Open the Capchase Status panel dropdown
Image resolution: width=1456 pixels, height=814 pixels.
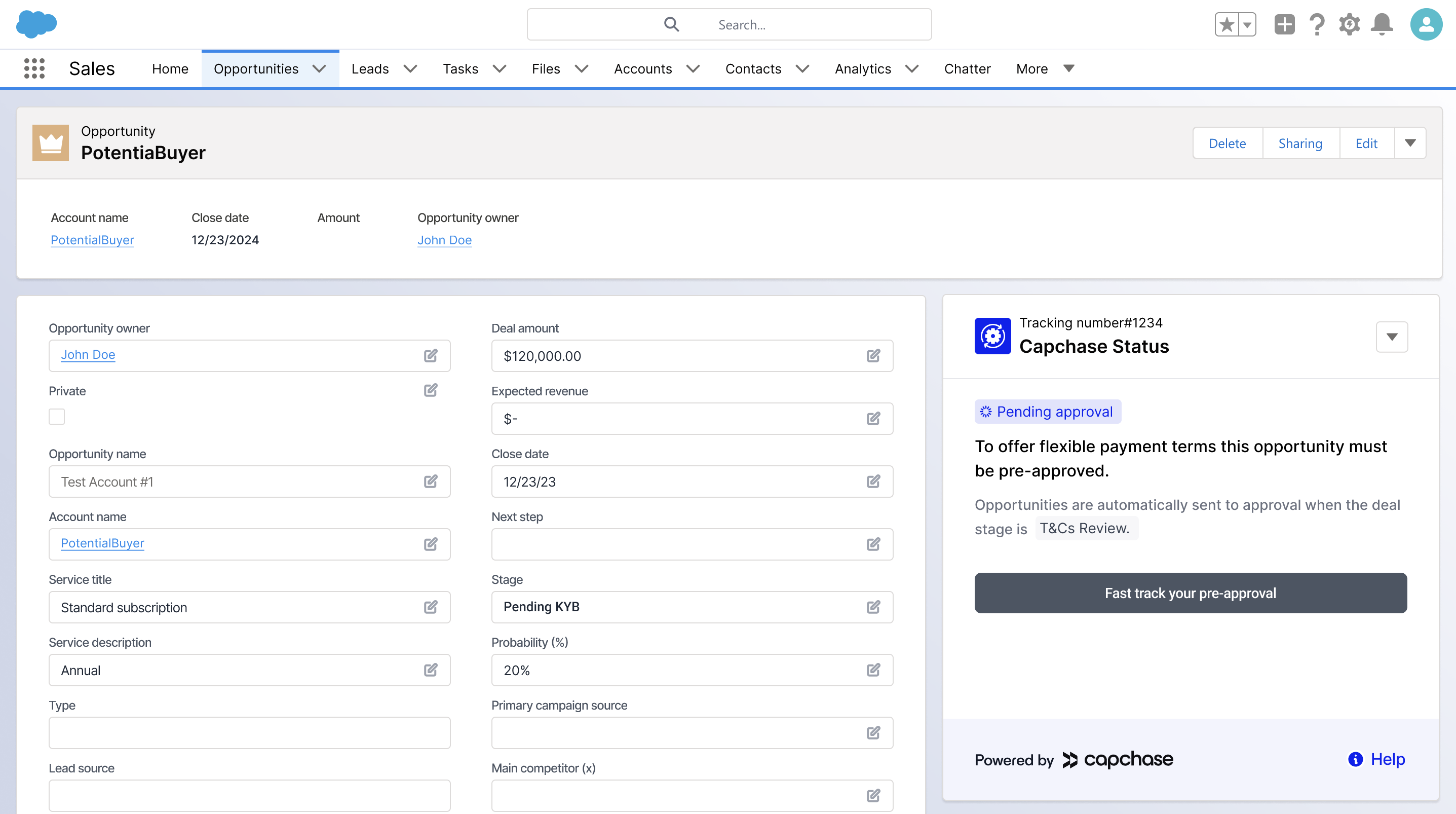(x=1392, y=337)
